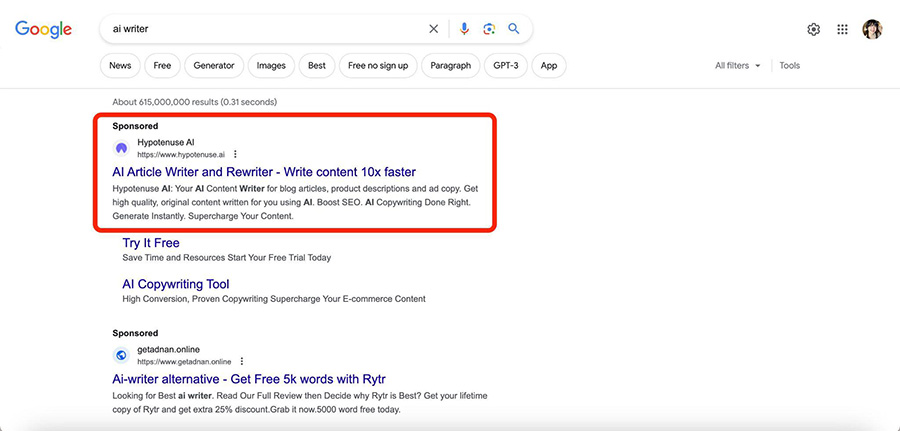Open the AI Article Writer and Rewriter link
Viewport: 900px width, 431px height.
pos(264,172)
